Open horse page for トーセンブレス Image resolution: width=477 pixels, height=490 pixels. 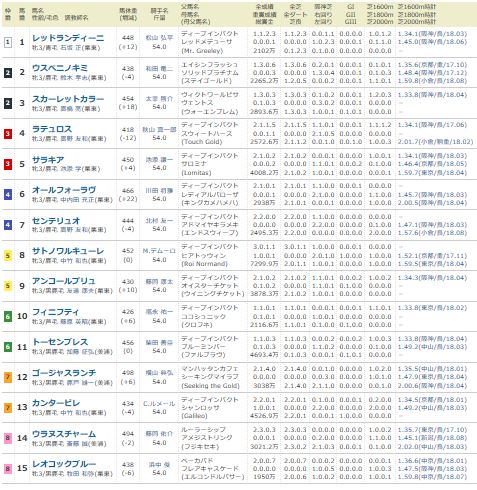(x=60, y=342)
